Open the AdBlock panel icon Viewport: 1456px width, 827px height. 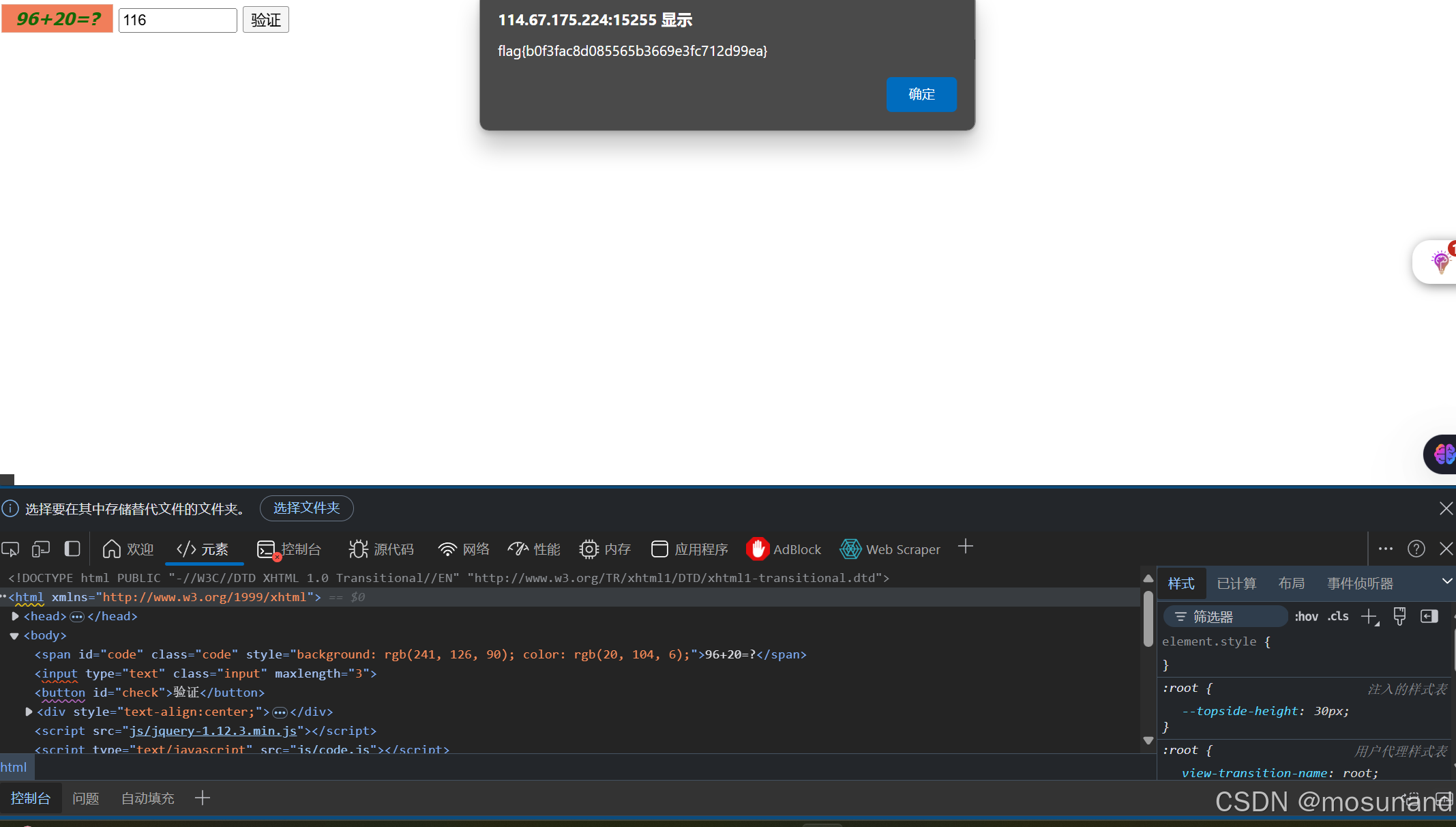pyautogui.click(x=758, y=549)
